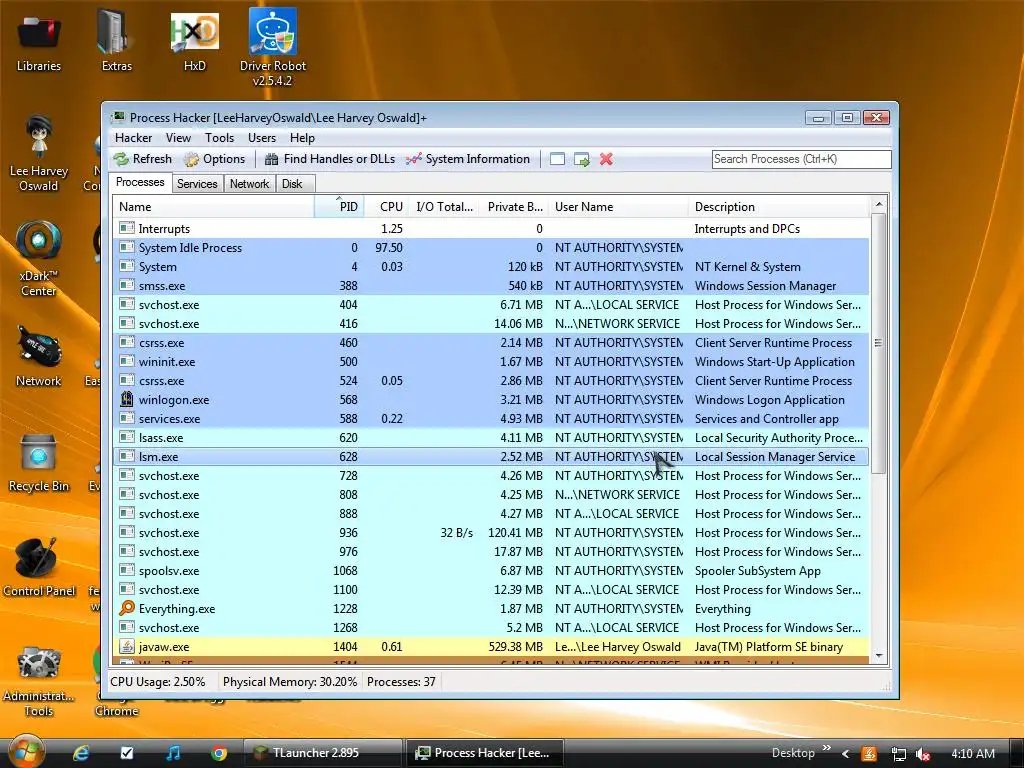
Task: Click the Windows Start orb
Action: point(25,752)
